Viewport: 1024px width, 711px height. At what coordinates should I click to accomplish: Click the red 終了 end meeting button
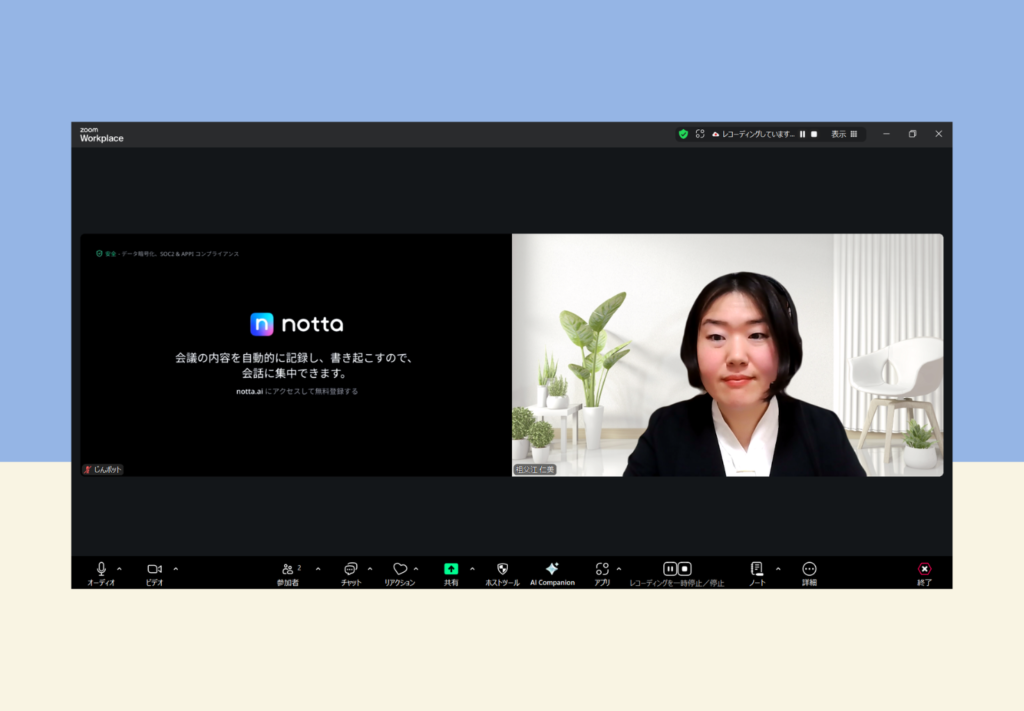[x=924, y=569]
